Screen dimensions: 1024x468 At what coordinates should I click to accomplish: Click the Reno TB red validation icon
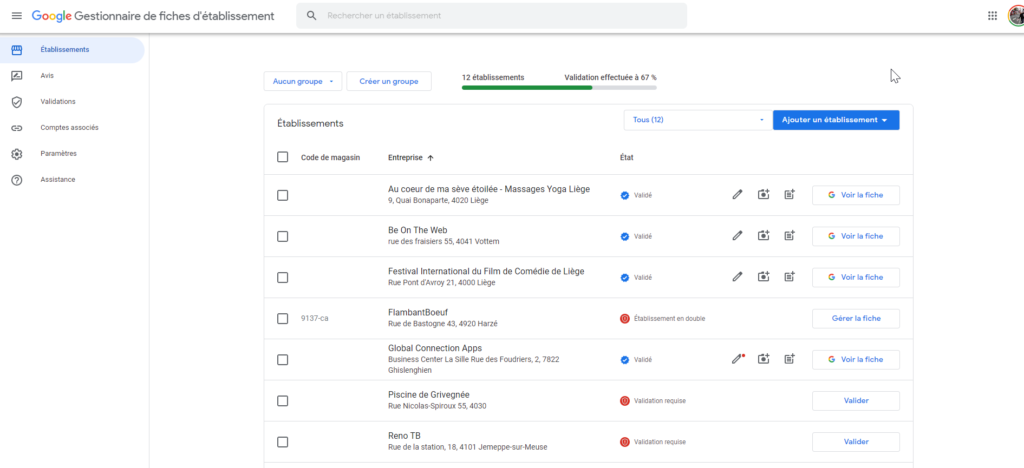click(625, 442)
